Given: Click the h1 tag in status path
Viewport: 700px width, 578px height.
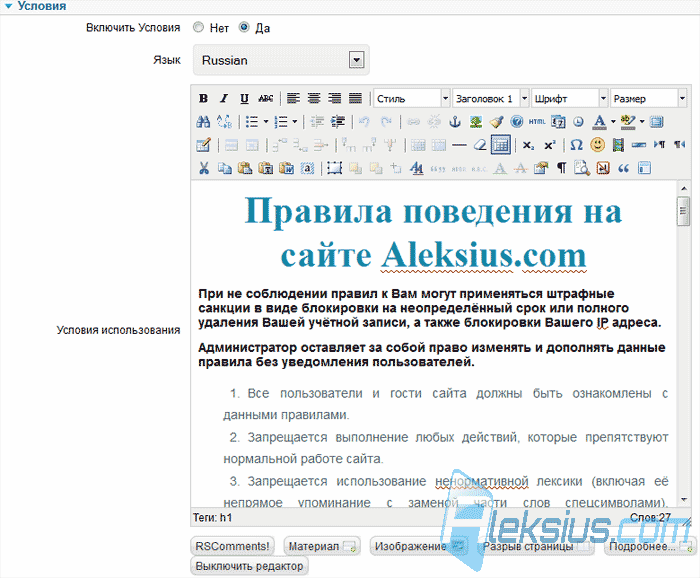Looking at the screenshot, I should tap(226, 518).
